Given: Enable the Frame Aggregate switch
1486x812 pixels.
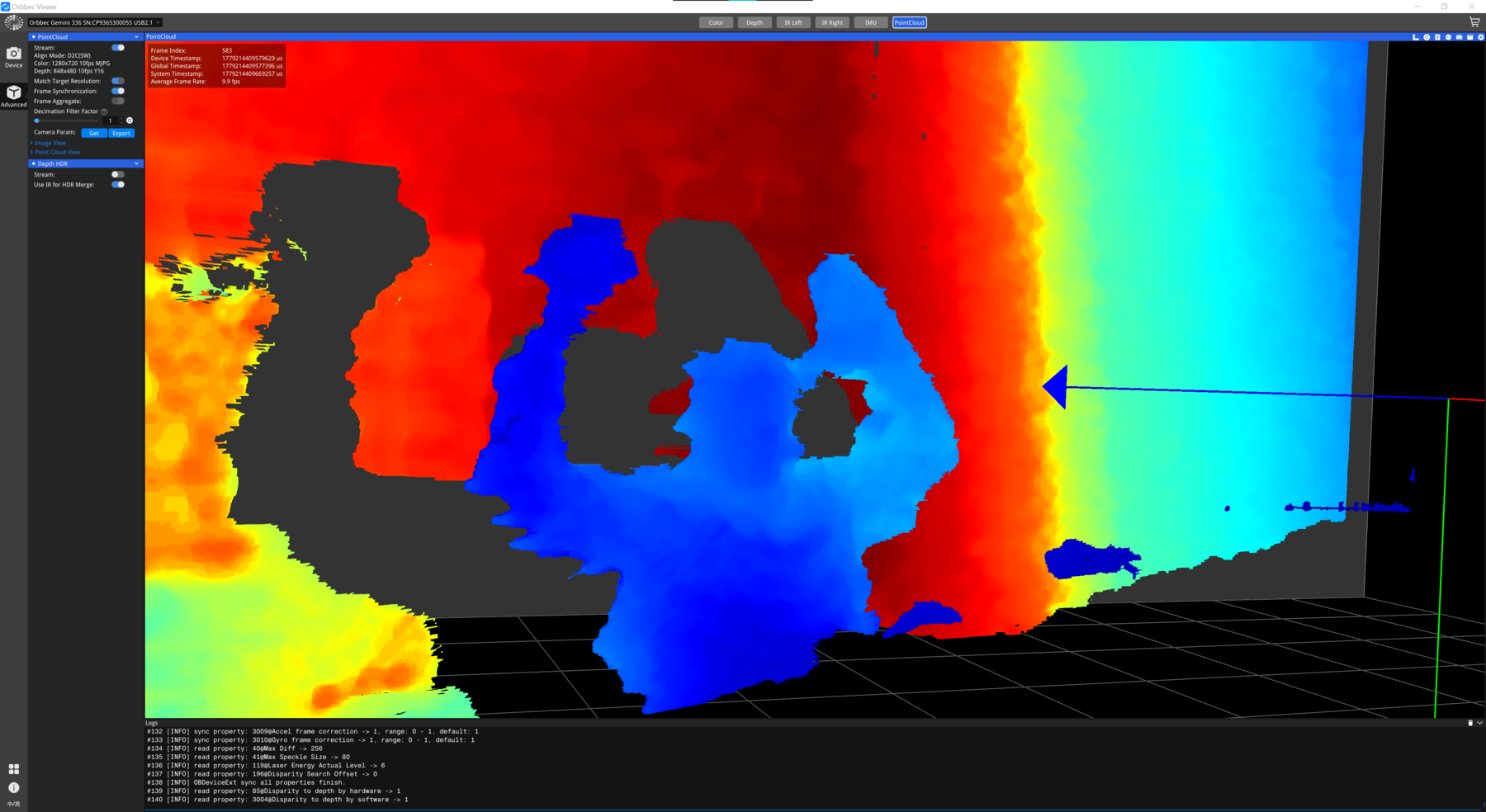Looking at the screenshot, I should click(x=118, y=101).
